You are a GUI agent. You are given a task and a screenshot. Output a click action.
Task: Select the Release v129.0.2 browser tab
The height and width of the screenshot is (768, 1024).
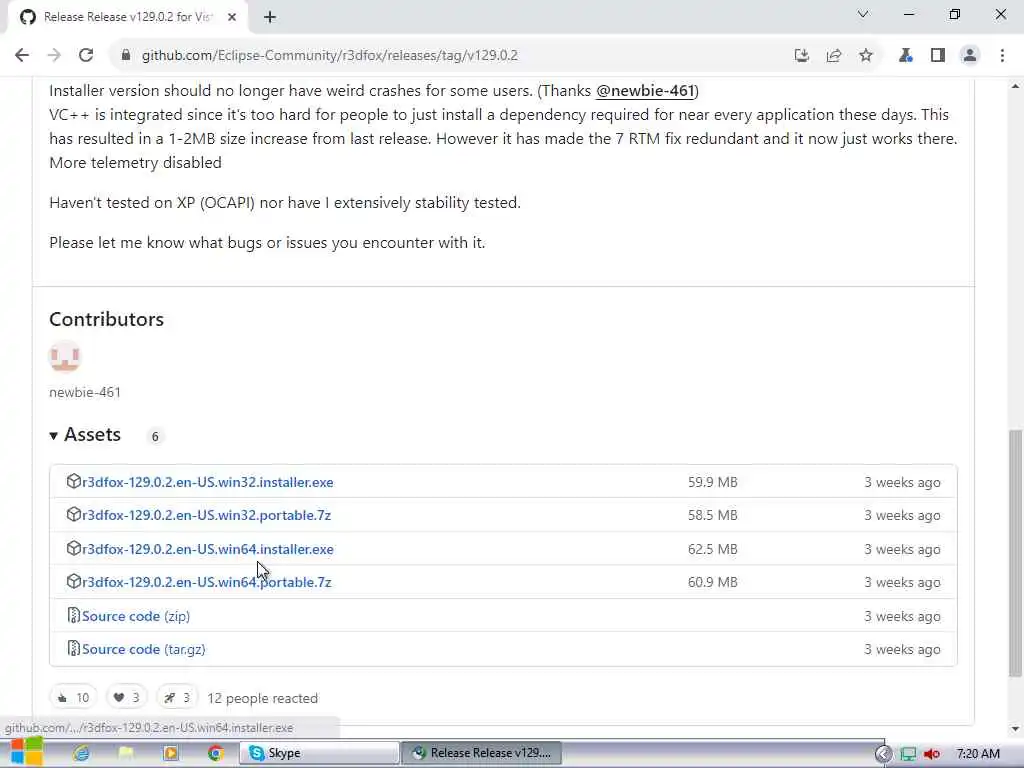(127, 18)
